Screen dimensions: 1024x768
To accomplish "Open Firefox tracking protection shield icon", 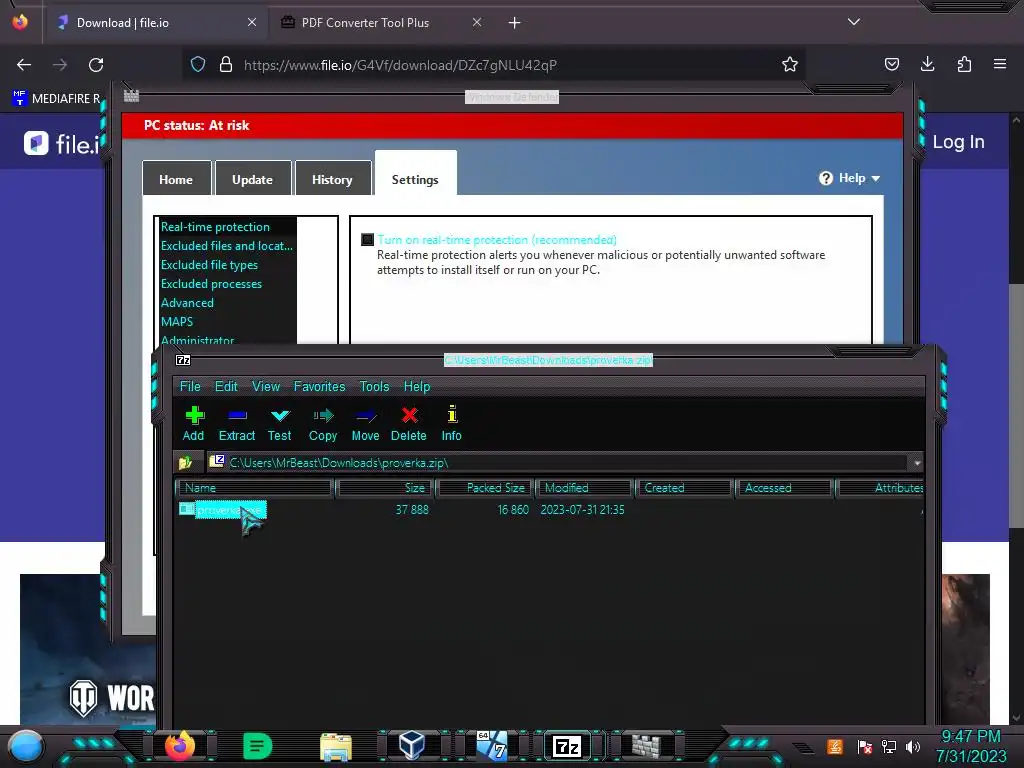I will coord(198,65).
